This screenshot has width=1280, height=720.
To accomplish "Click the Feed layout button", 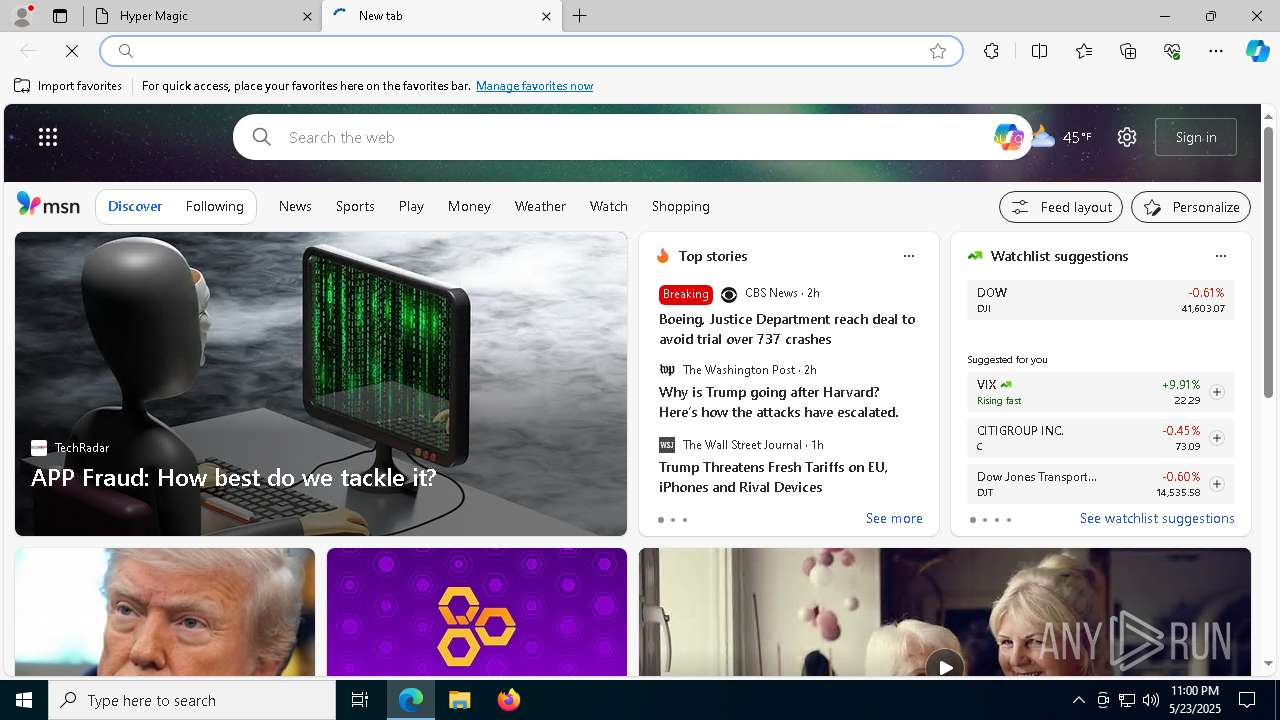I will 1061,207.
